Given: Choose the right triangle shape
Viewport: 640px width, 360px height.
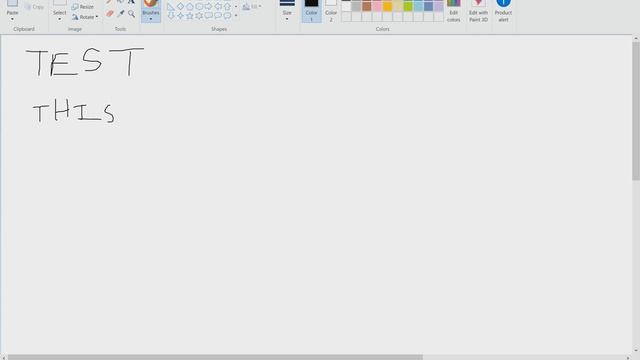Looking at the screenshot, I should pyautogui.click(x=171, y=7).
